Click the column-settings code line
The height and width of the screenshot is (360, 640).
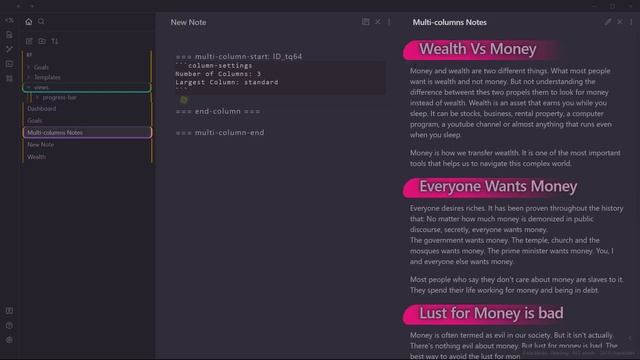(x=214, y=65)
